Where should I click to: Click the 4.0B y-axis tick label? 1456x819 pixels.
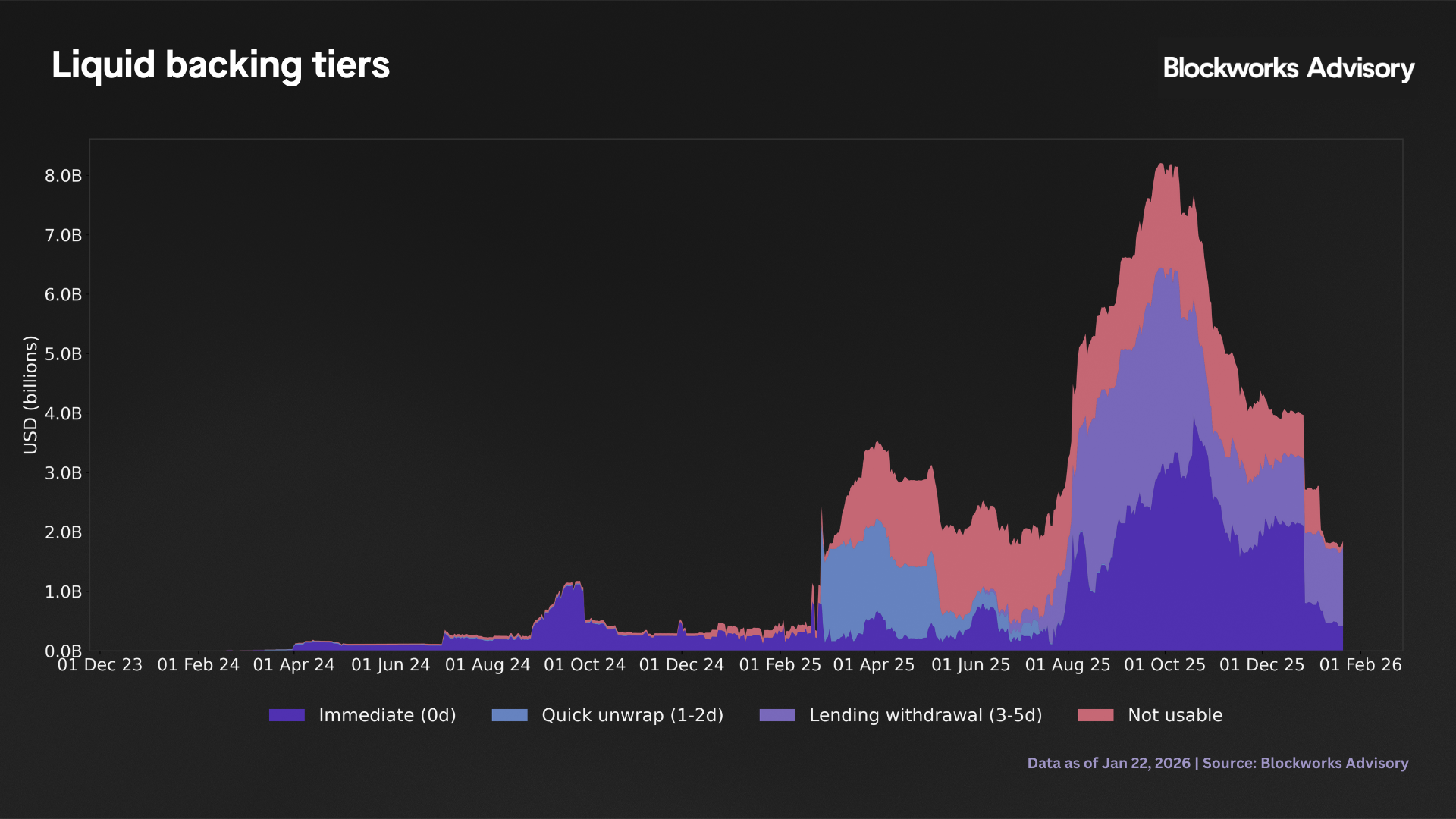tap(63, 413)
